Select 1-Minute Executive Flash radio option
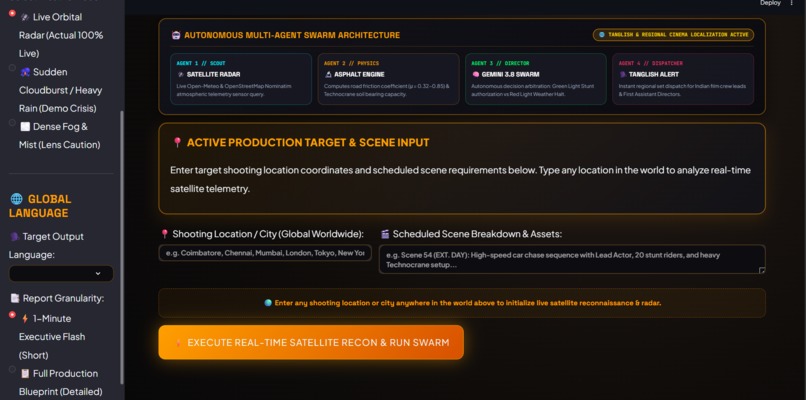This screenshot has width=806, height=400. pos(12,315)
